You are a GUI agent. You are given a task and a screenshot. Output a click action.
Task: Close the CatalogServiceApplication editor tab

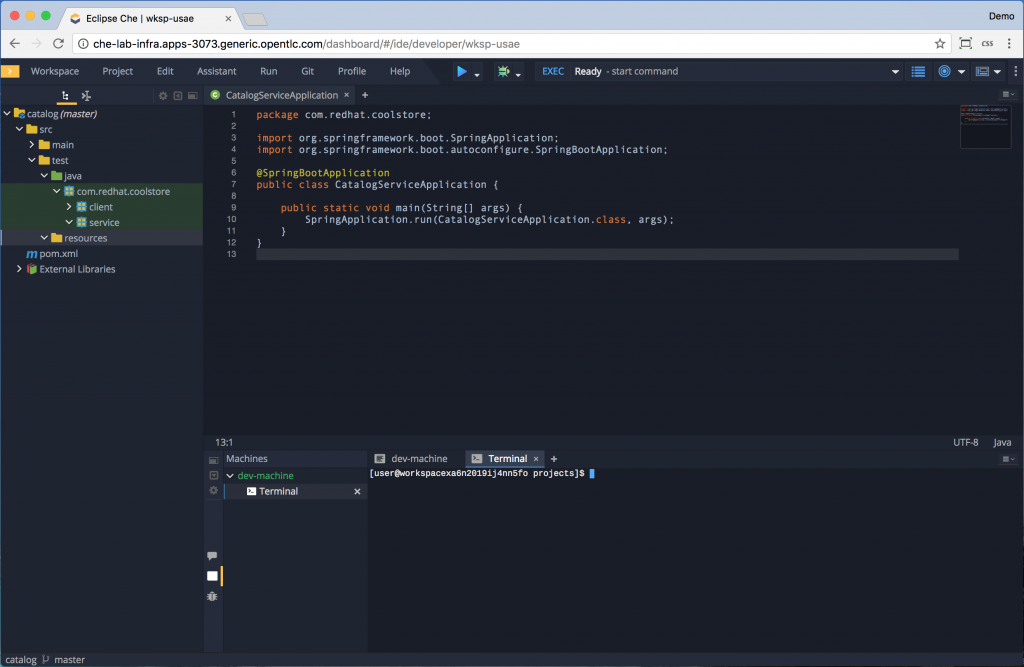click(347, 95)
